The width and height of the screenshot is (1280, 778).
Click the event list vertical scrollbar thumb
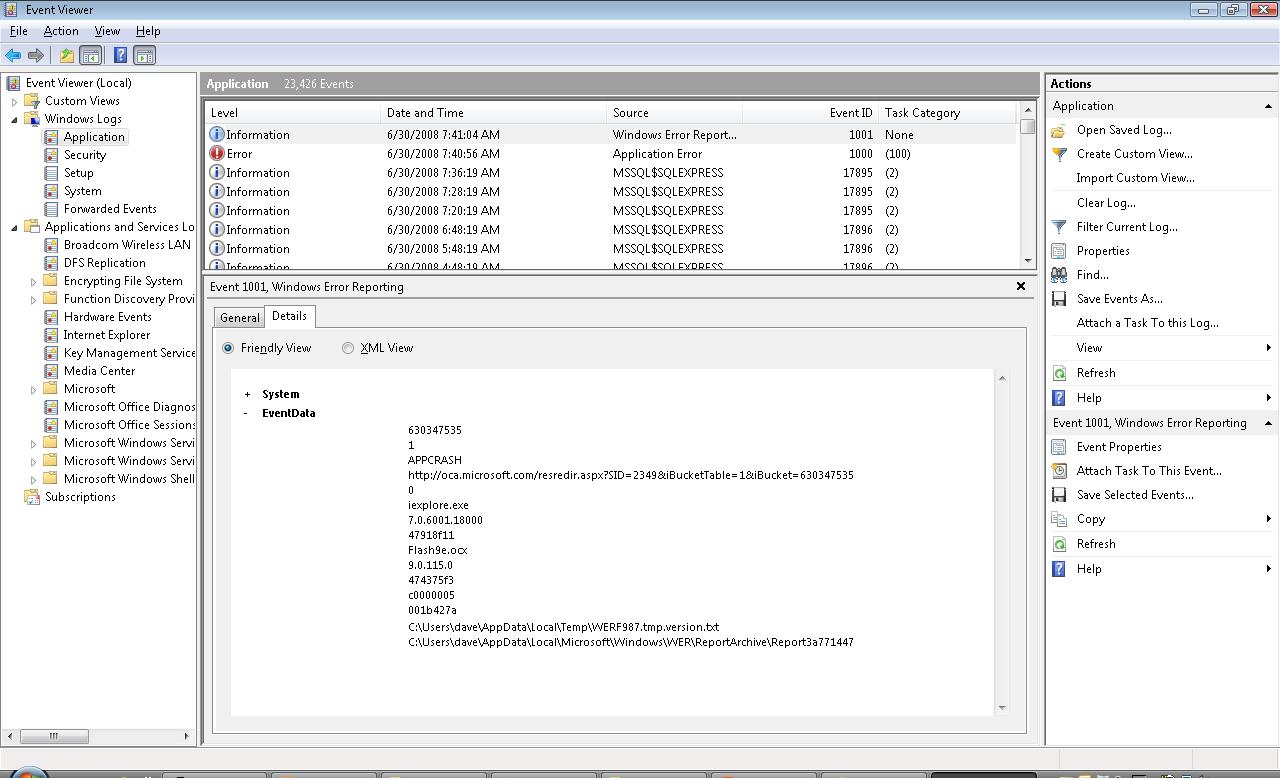coord(1027,127)
